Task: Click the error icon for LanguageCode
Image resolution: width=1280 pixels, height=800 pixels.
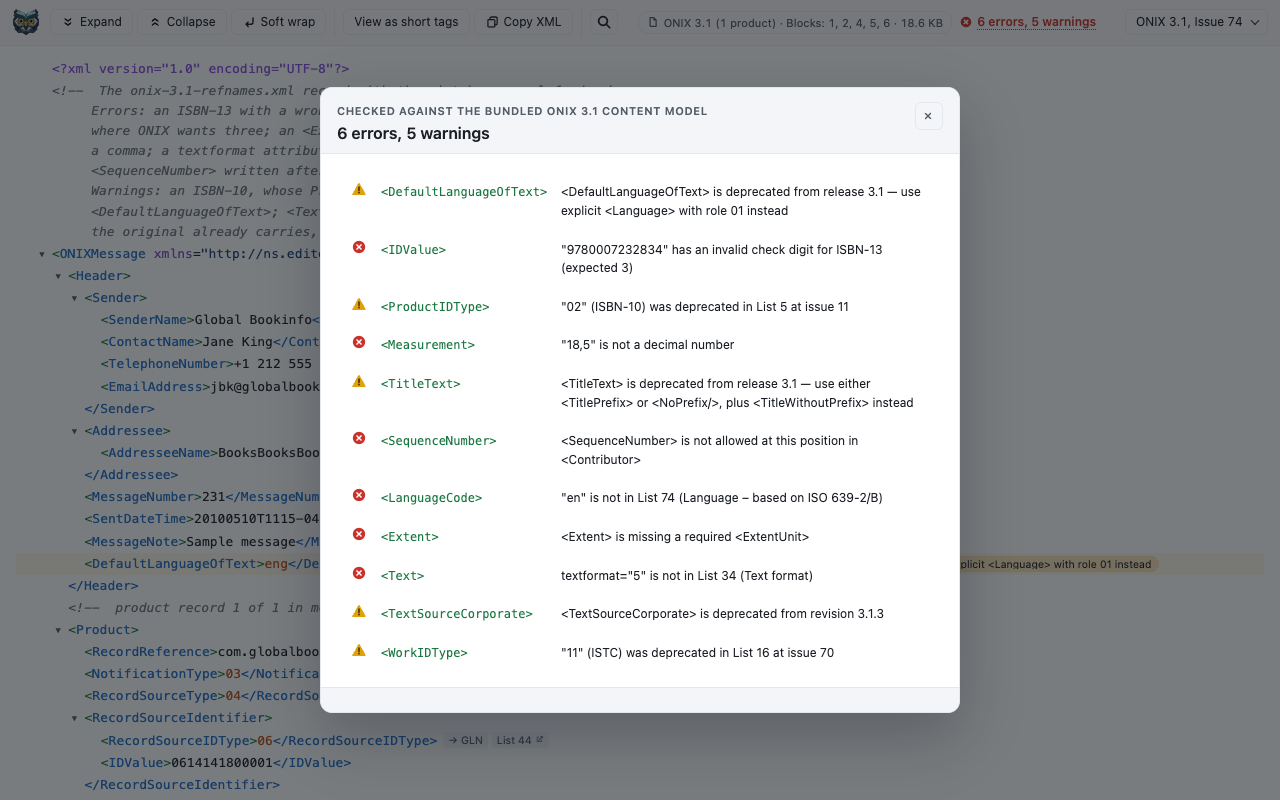Action: tap(359, 496)
